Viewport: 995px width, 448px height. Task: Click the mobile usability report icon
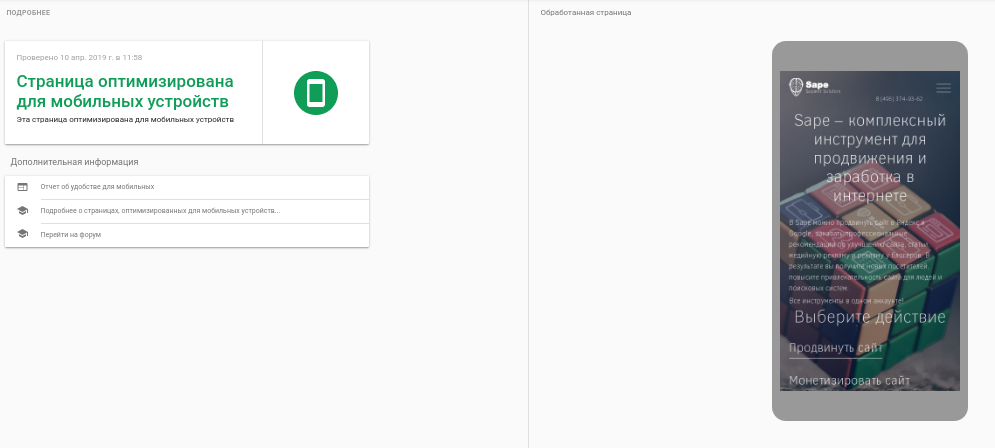pos(23,187)
